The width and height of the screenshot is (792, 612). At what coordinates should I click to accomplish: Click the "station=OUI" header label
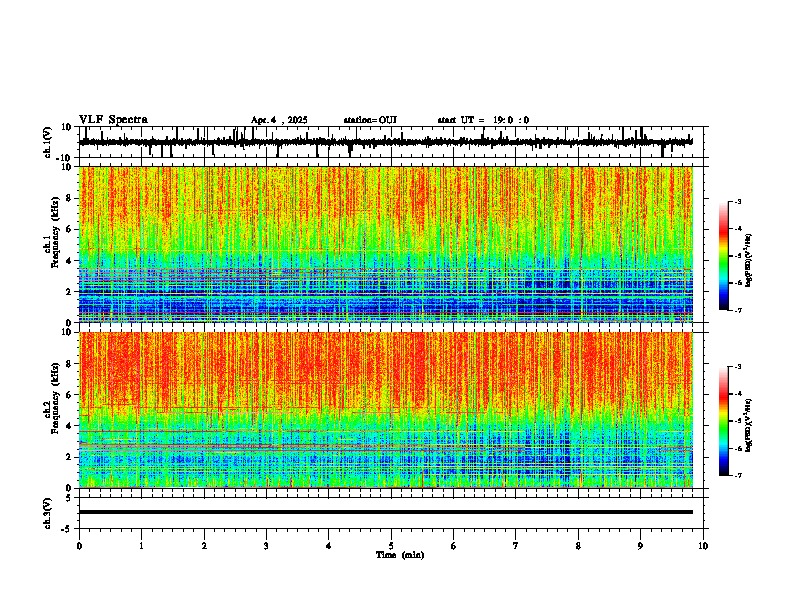(370, 120)
